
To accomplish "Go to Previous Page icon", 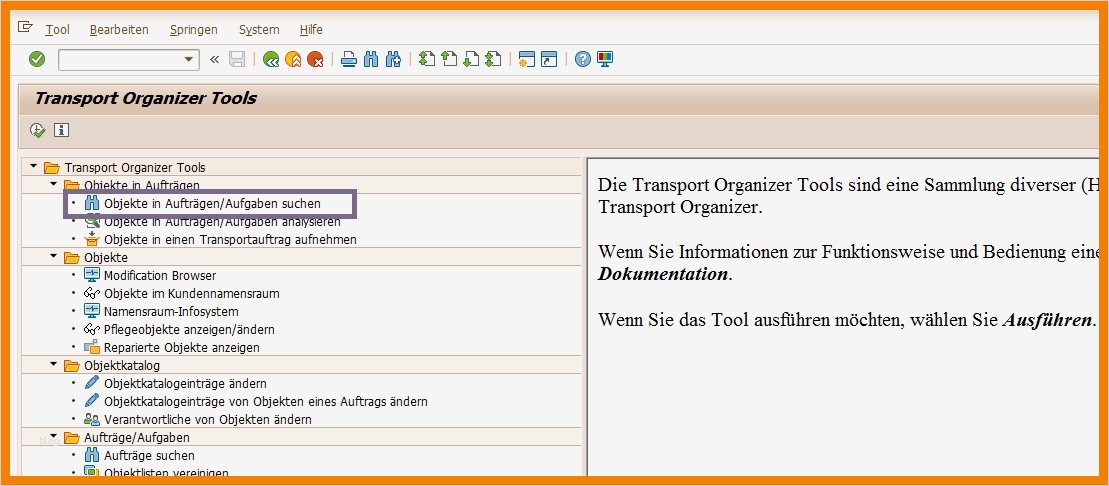I will [x=448, y=59].
